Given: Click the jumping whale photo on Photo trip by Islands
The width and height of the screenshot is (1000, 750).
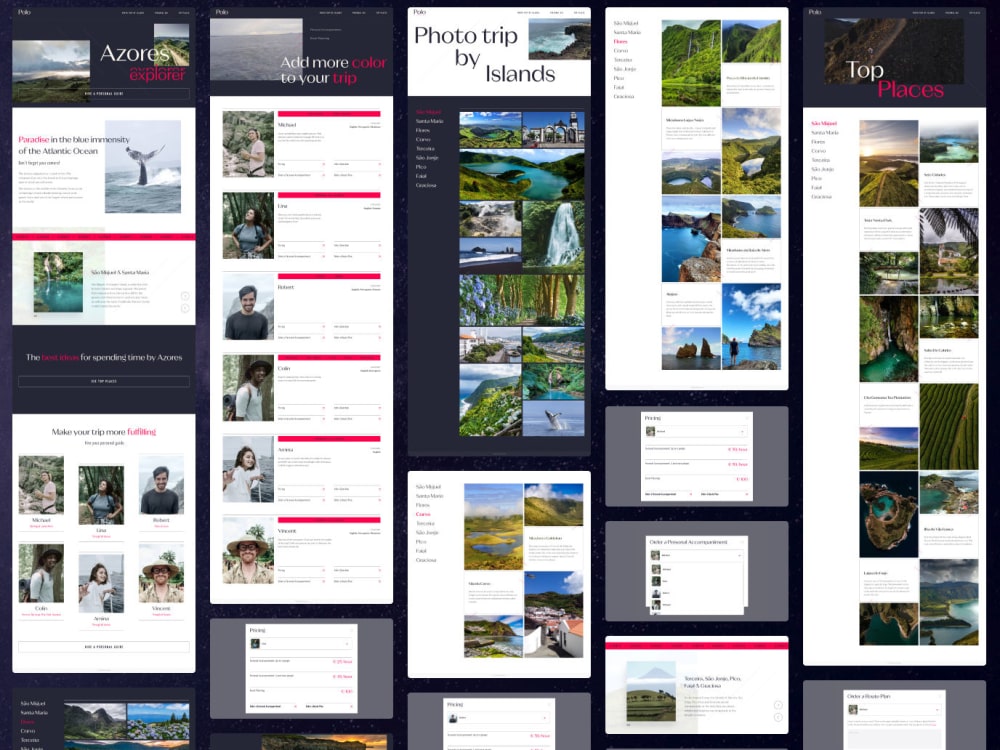Looking at the screenshot, I should [553, 418].
